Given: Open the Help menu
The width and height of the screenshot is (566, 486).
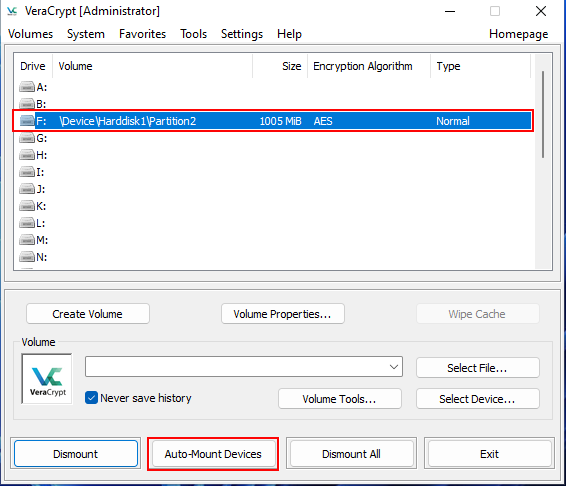Looking at the screenshot, I should pyautogui.click(x=289, y=34).
